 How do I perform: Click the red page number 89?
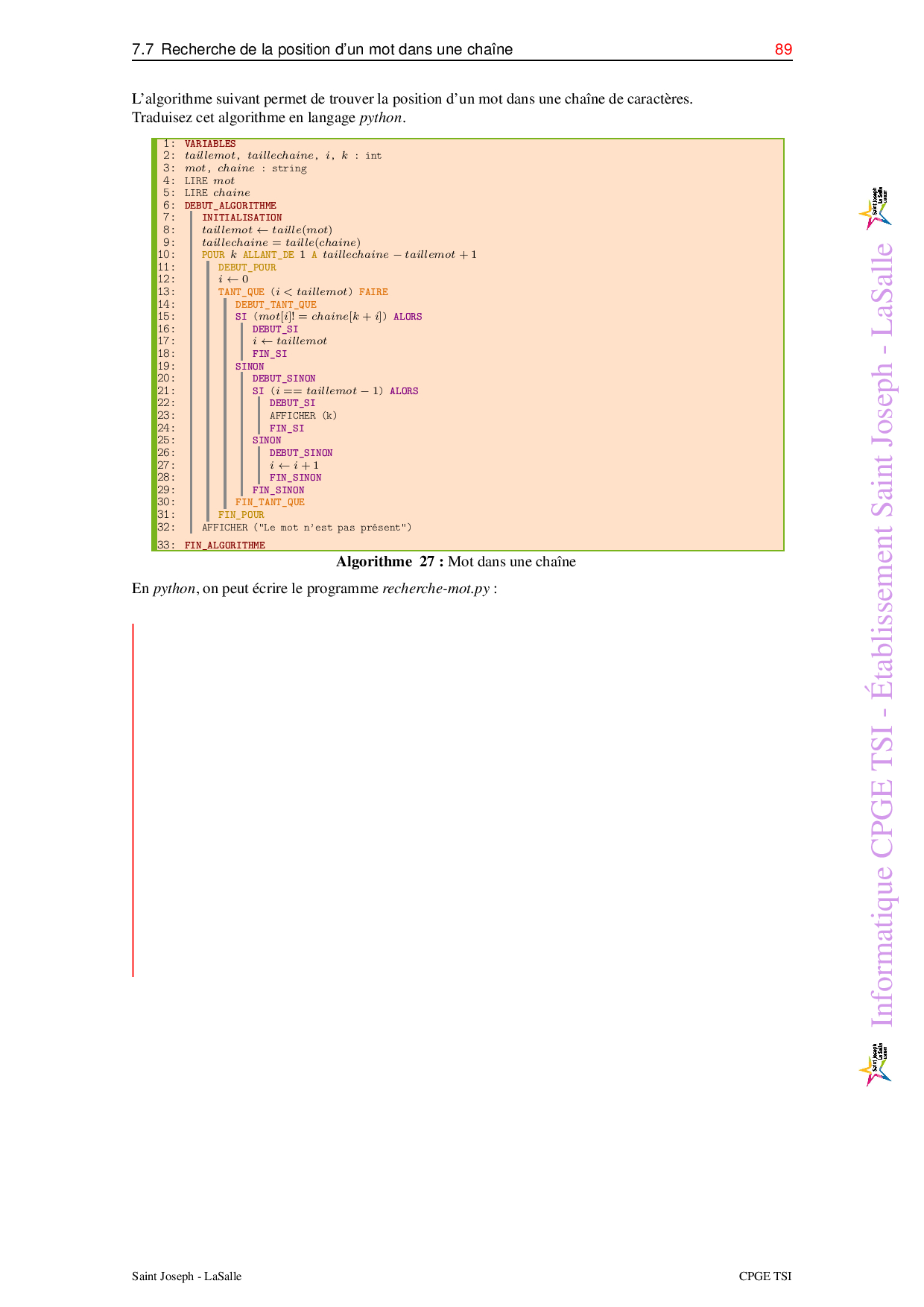(783, 50)
